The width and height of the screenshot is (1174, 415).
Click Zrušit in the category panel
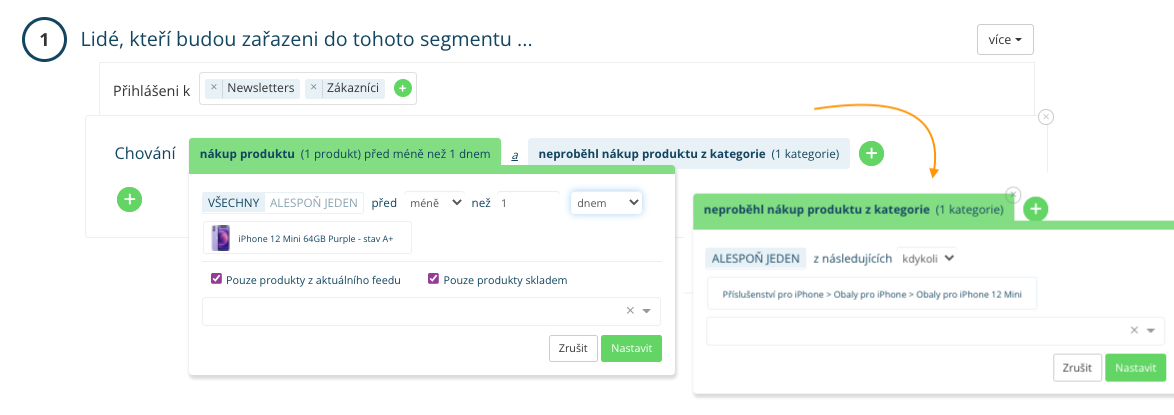pos(1077,367)
